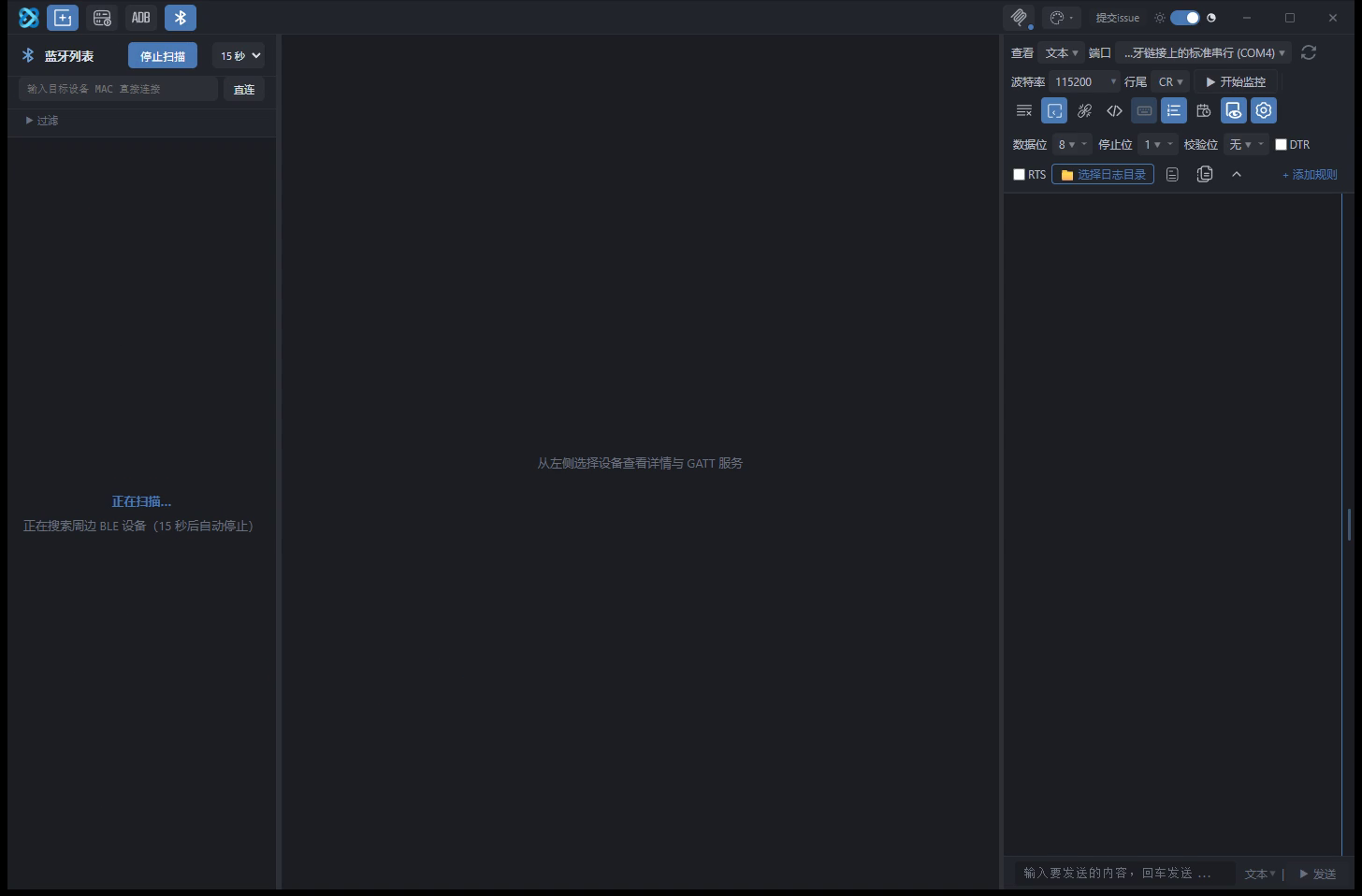
Task: Toggle the auto-scroll bracket icon
Action: 1054,110
